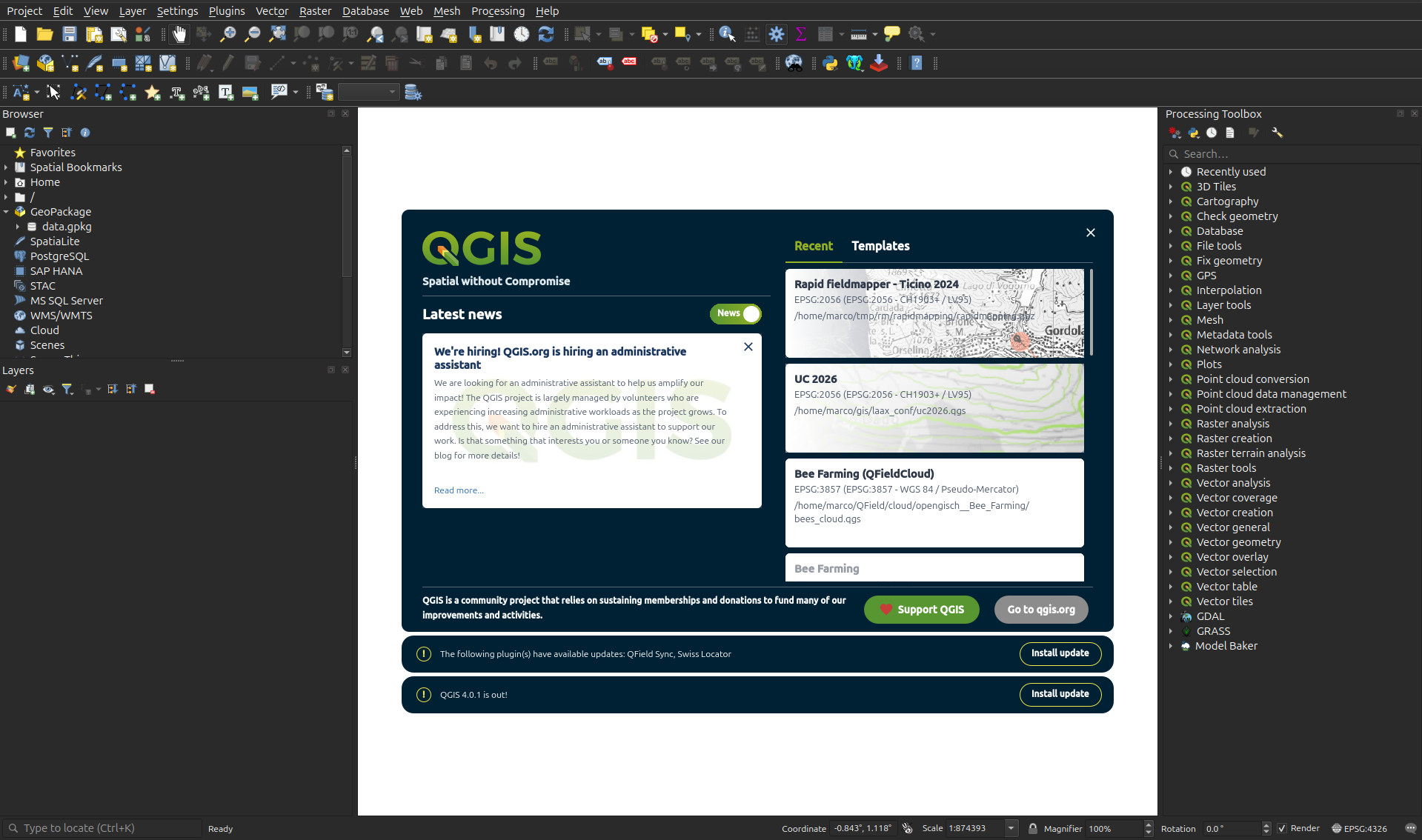Open the Scale dropdown in status bar
This screenshot has width=1422, height=840.
point(1011,829)
